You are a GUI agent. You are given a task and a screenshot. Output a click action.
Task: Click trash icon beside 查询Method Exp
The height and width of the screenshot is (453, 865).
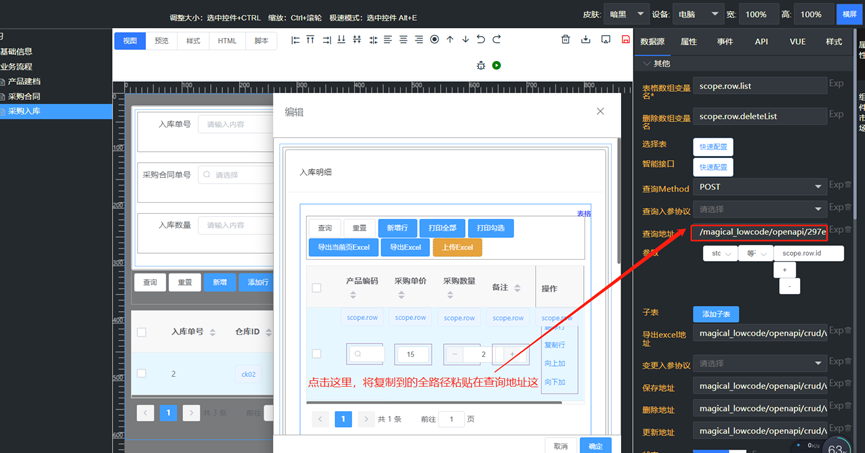click(848, 185)
